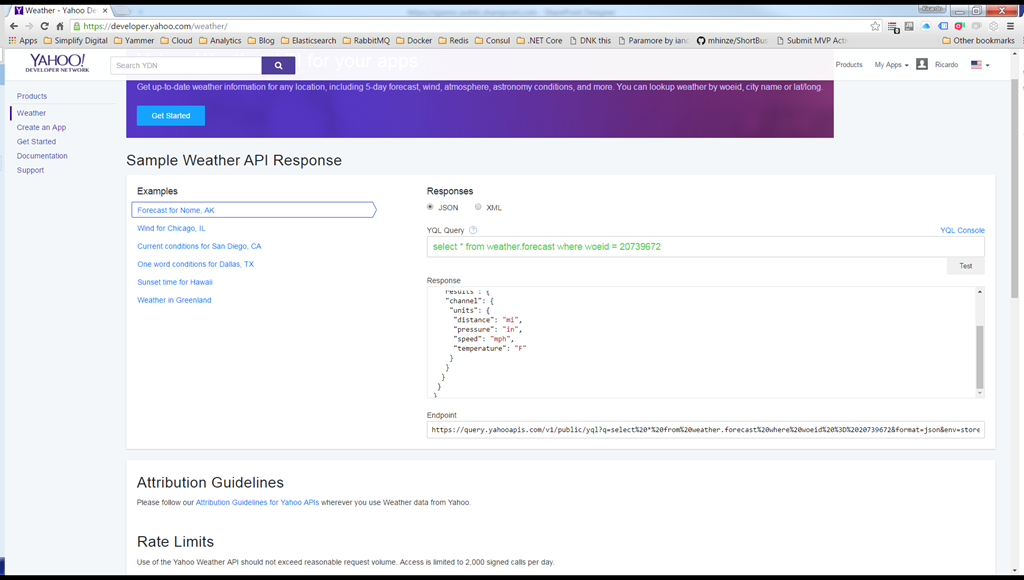Open the Docker bookmark folder

414,40
